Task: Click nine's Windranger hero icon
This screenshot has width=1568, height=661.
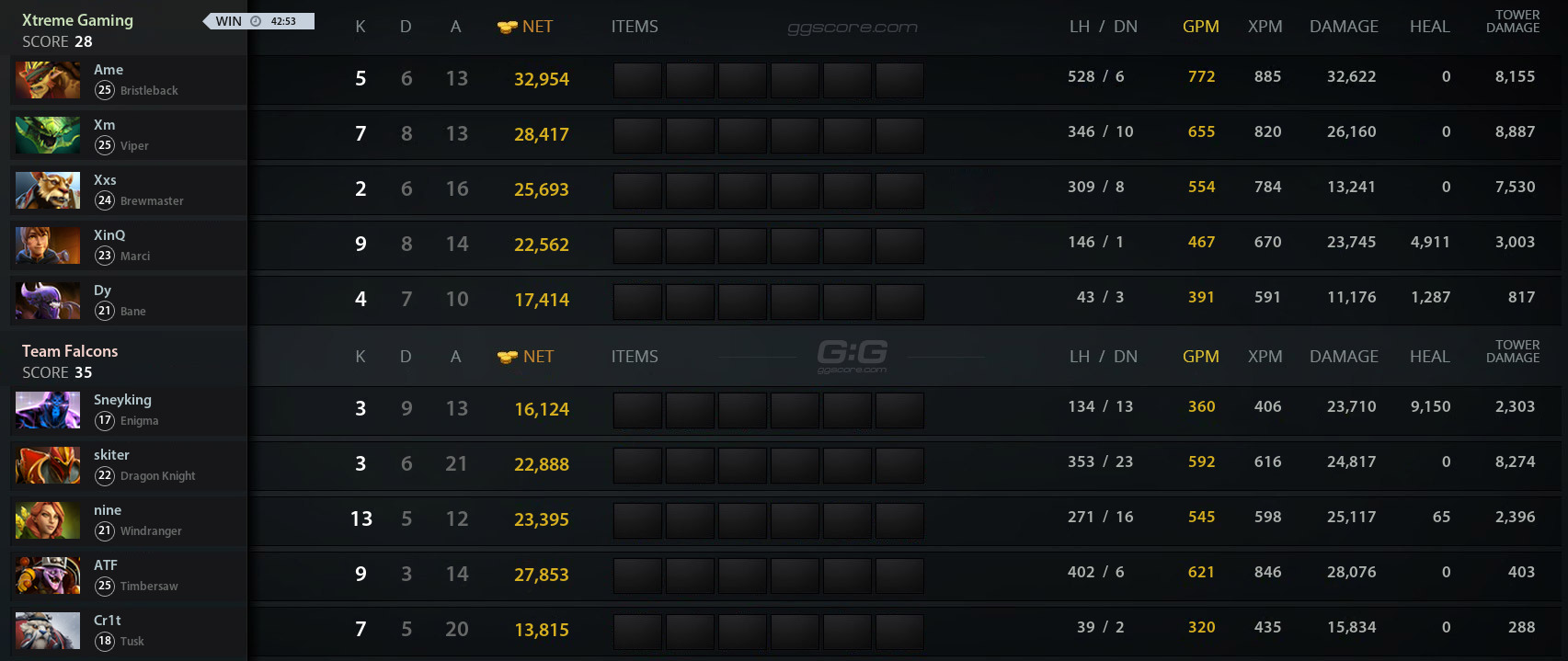Action: tap(47, 521)
